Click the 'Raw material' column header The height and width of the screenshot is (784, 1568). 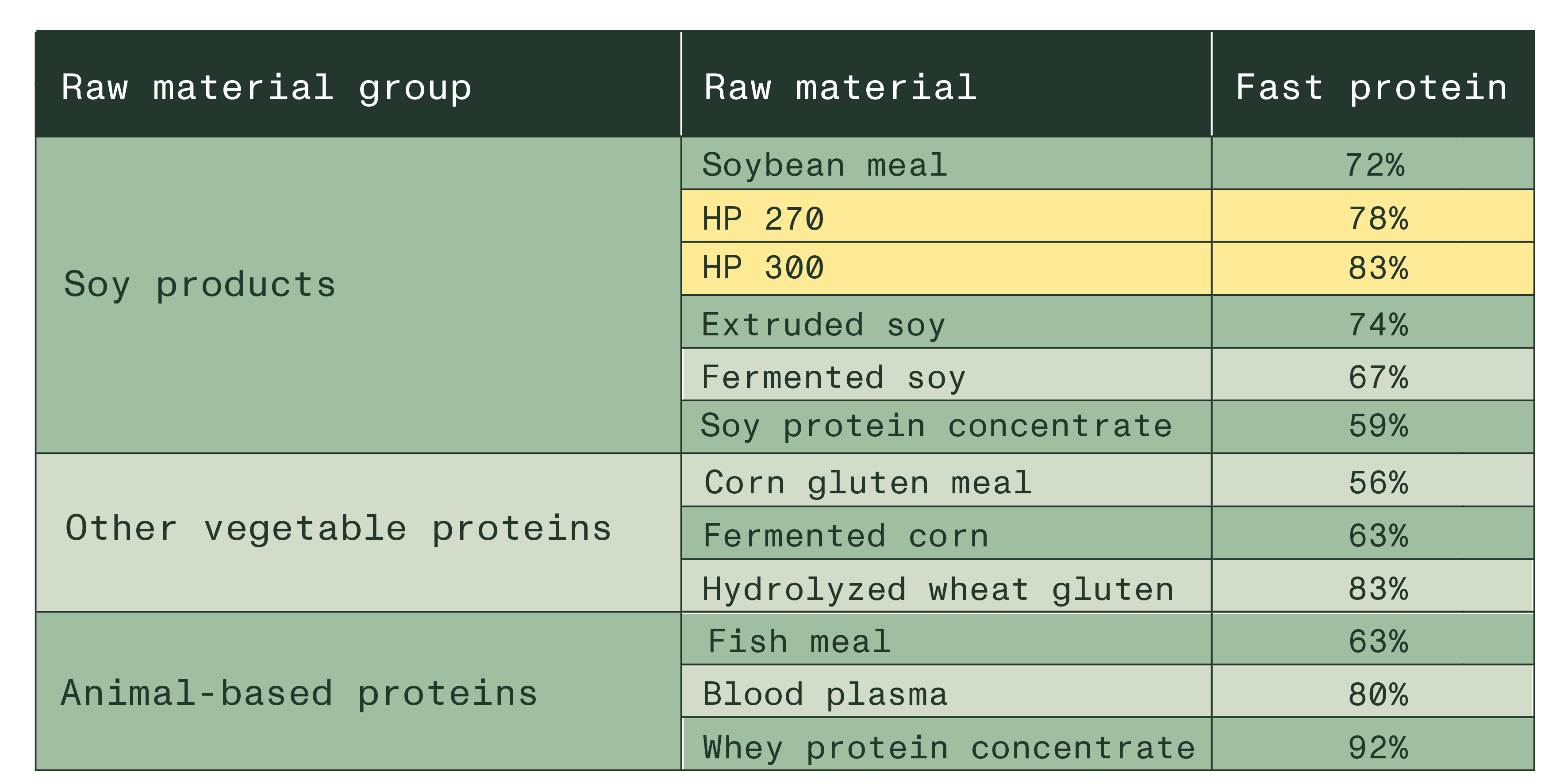[840, 87]
